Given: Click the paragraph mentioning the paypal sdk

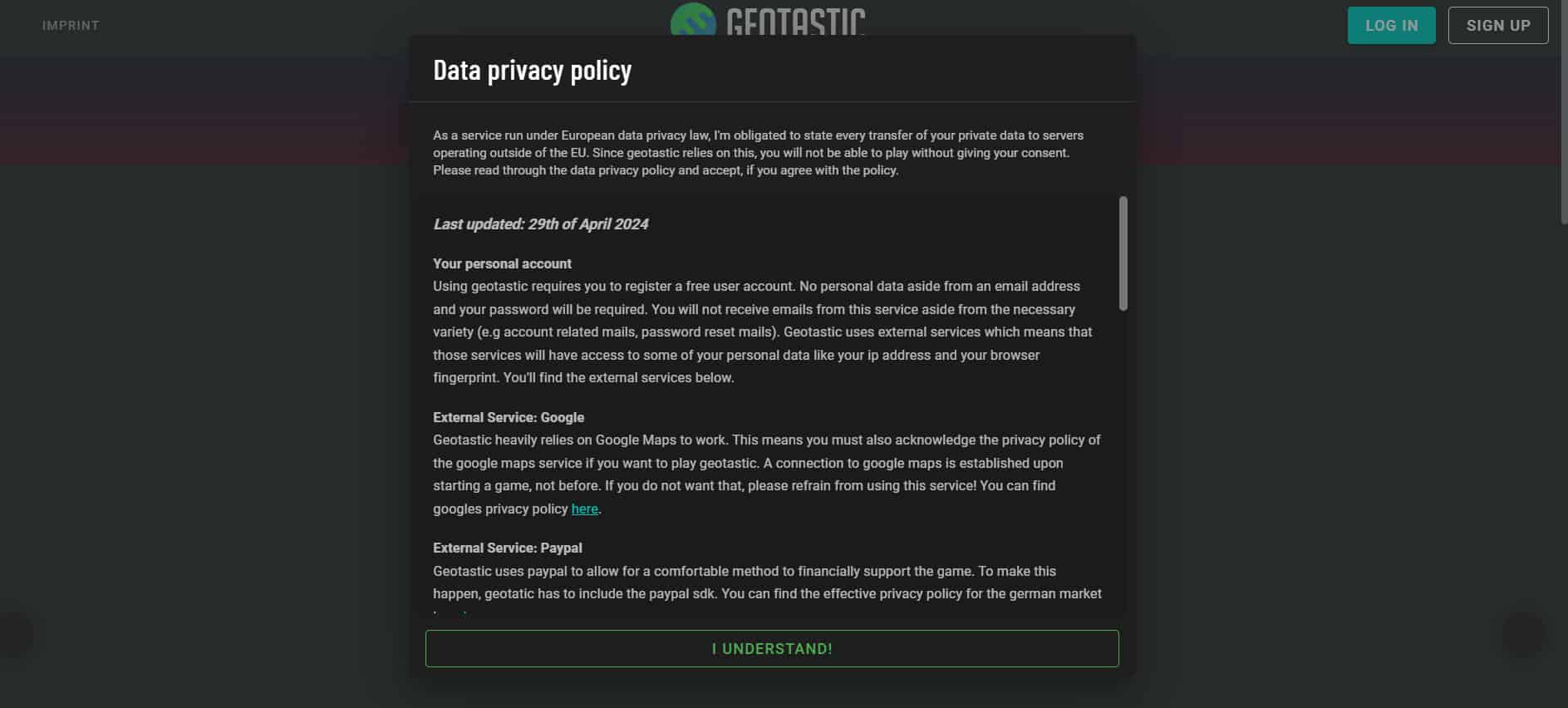Looking at the screenshot, I should (x=766, y=583).
